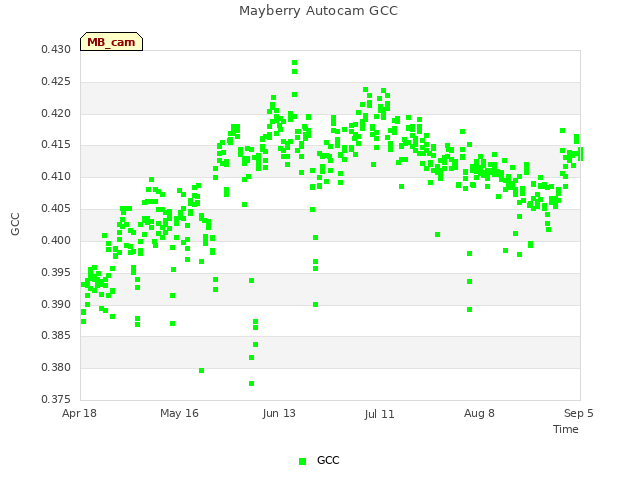Click the Jun 13 x-axis label
Image resolution: width=640 pixels, height=480 pixels.
[279, 413]
